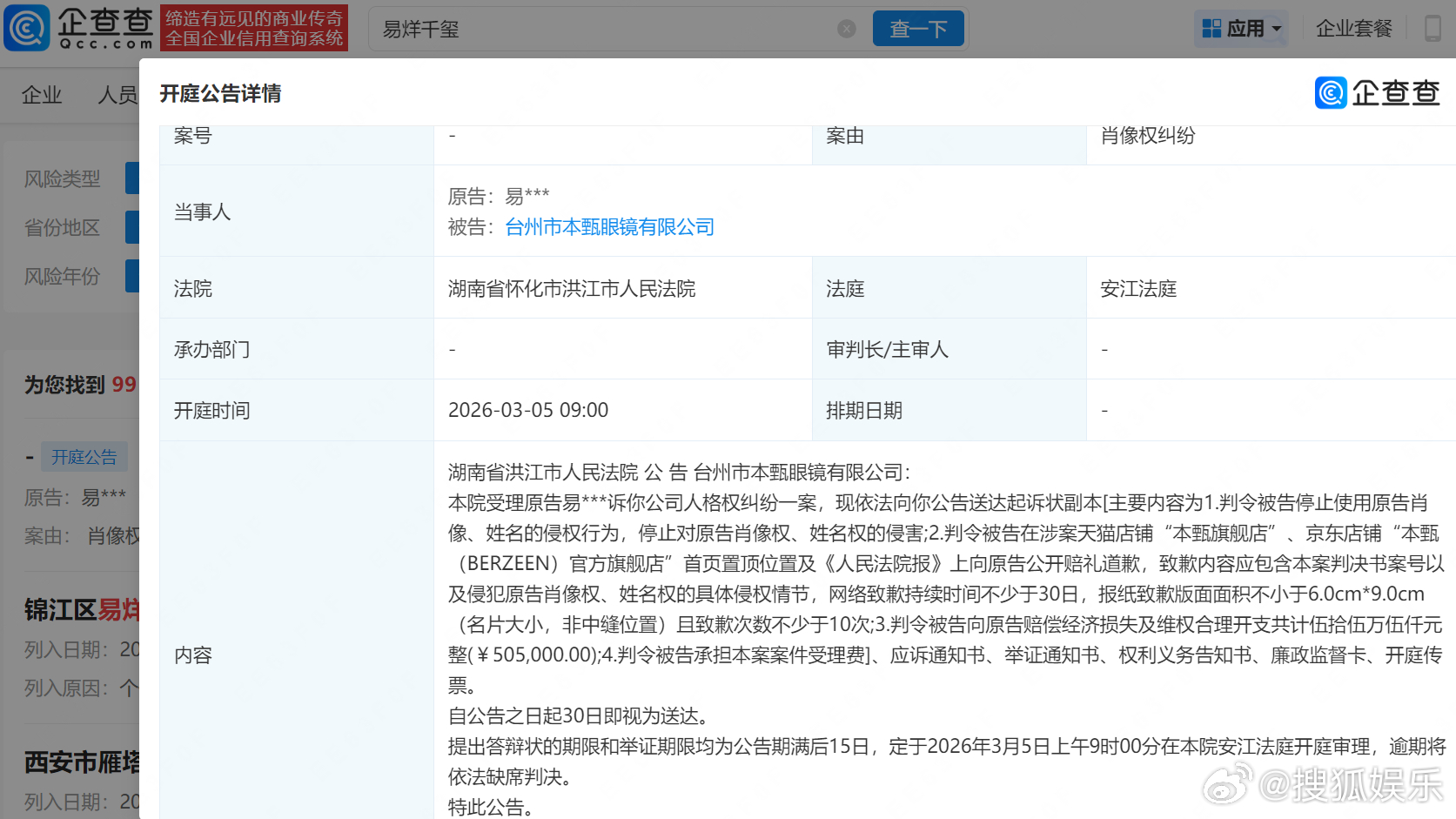
Task: Open the 企业套餐 link
Action: [x=1353, y=29]
